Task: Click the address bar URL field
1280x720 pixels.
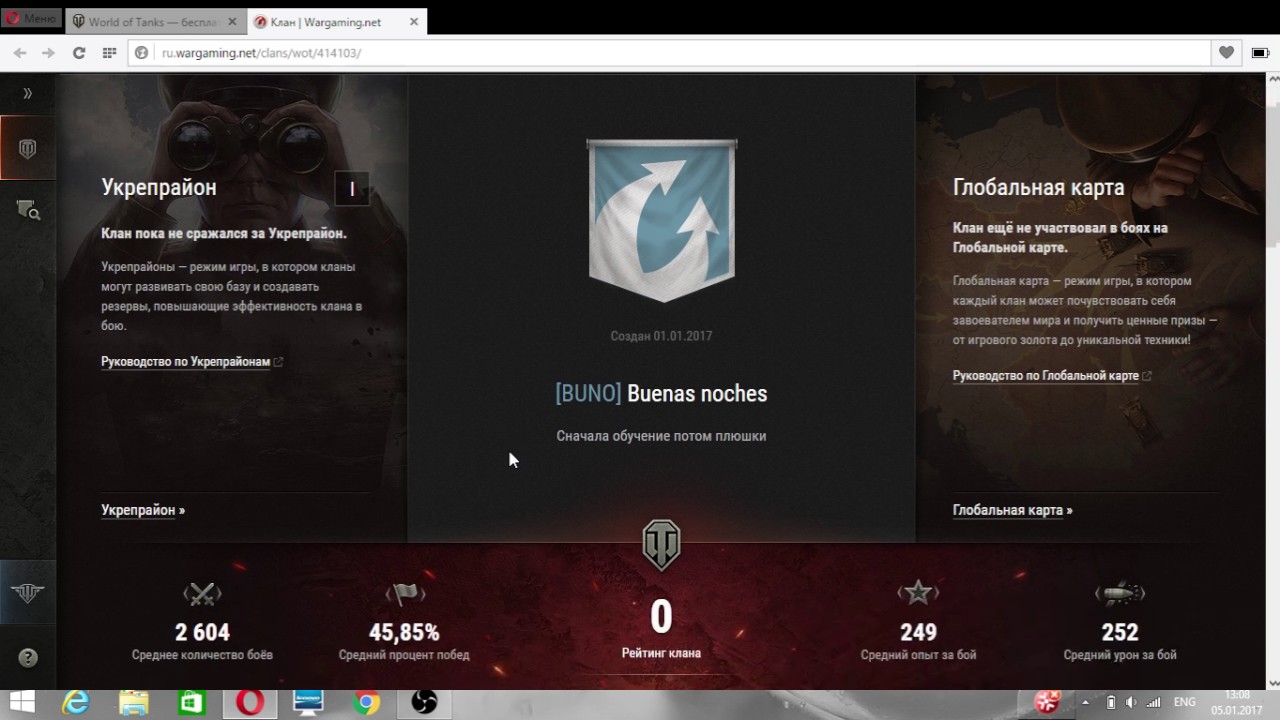Action: pyautogui.click(x=670, y=53)
